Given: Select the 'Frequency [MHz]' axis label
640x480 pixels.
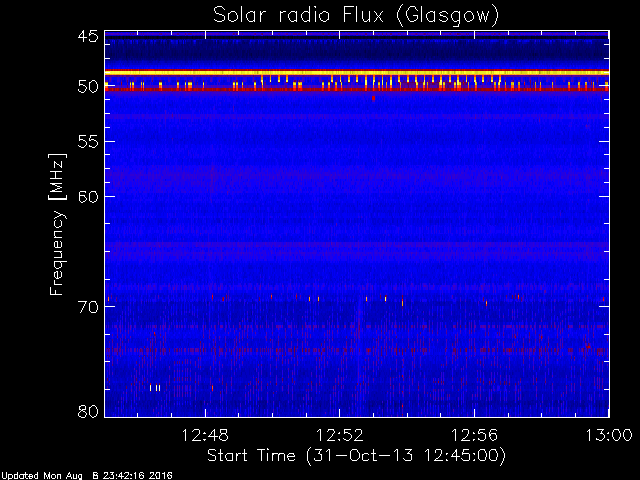Looking at the screenshot, I should point(57,224).
